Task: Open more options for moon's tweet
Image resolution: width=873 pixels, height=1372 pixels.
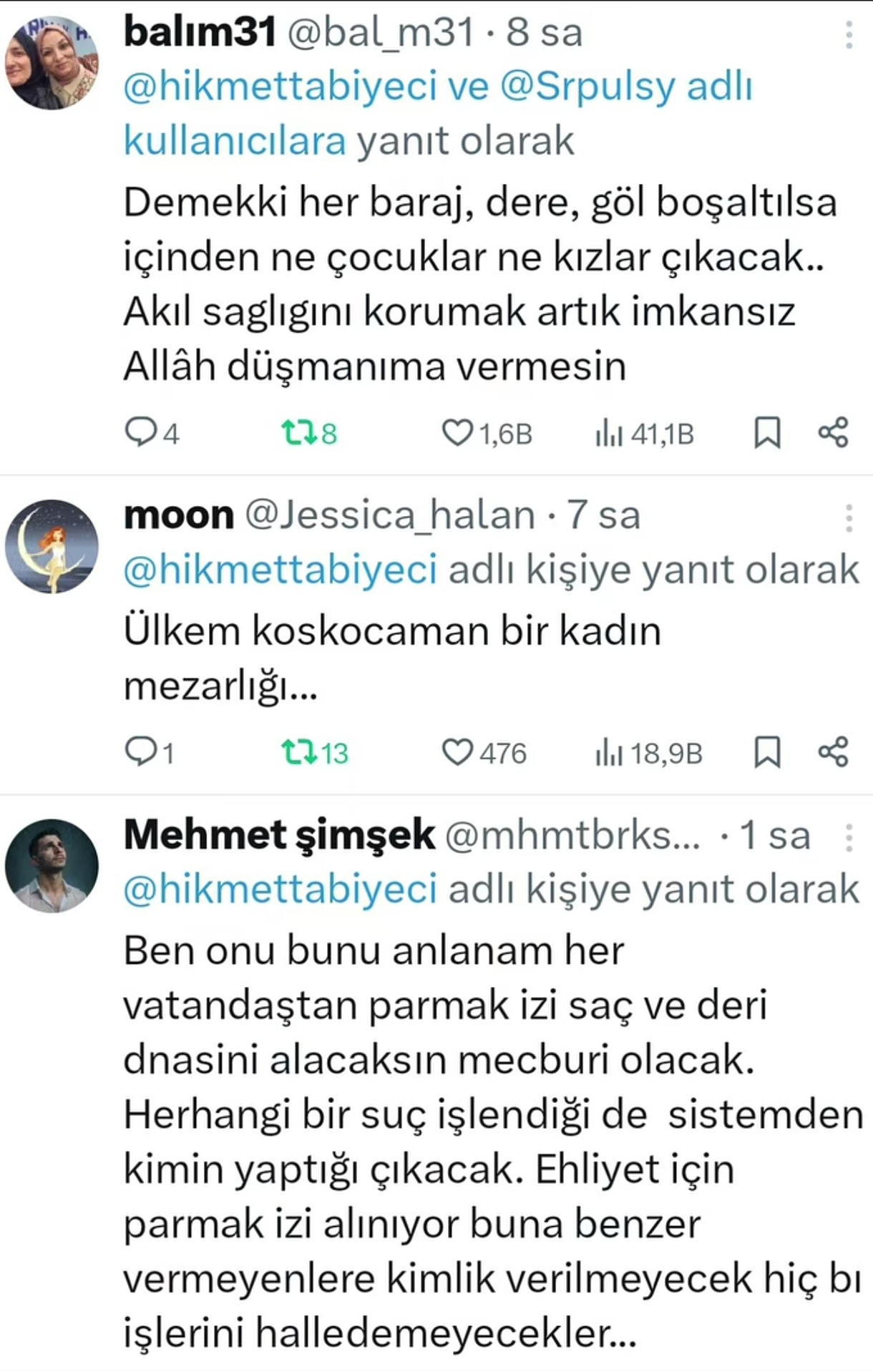Action: pos(849,516)
